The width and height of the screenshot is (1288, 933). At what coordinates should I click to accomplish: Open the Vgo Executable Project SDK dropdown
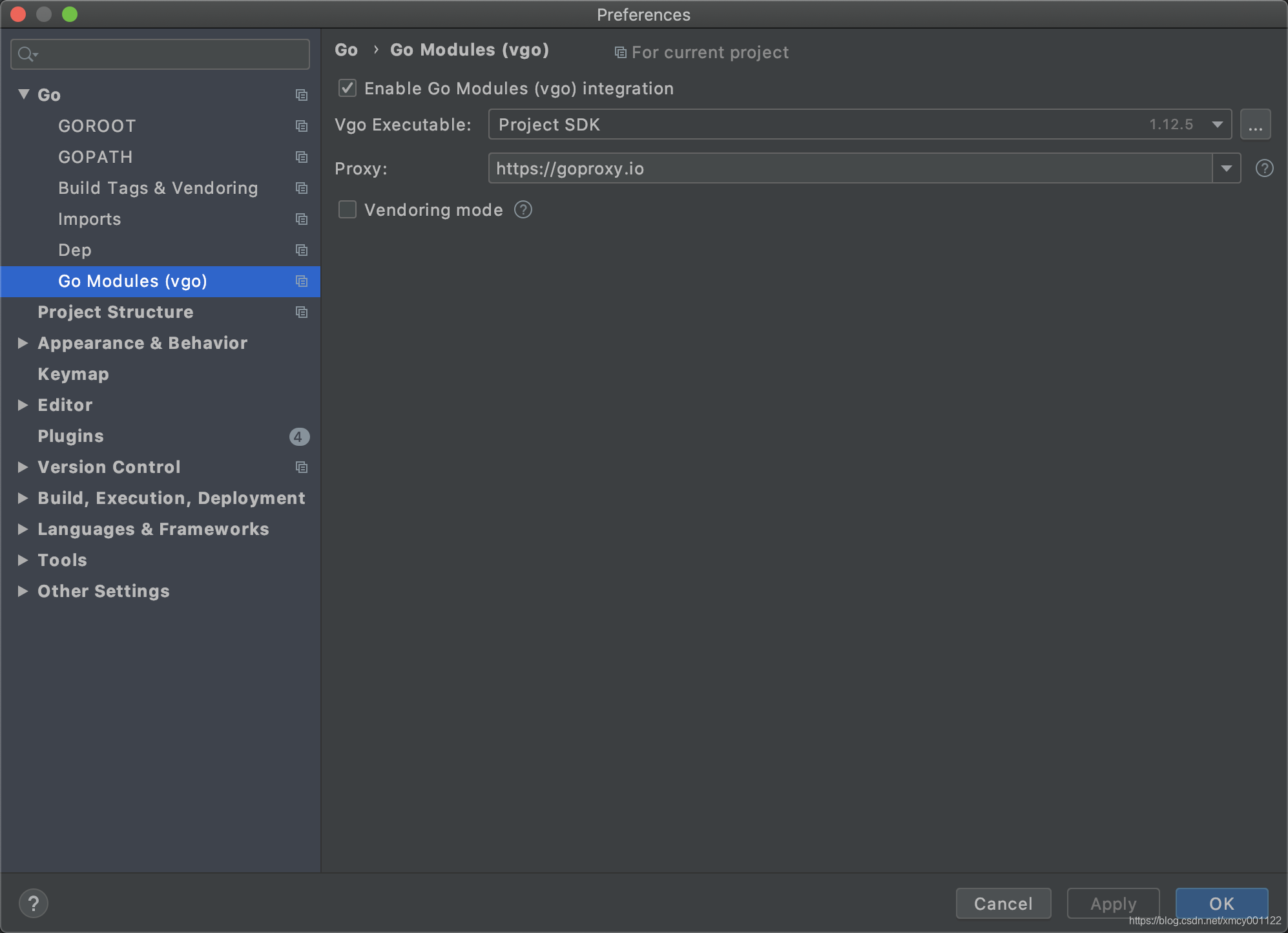[1217, 125]
